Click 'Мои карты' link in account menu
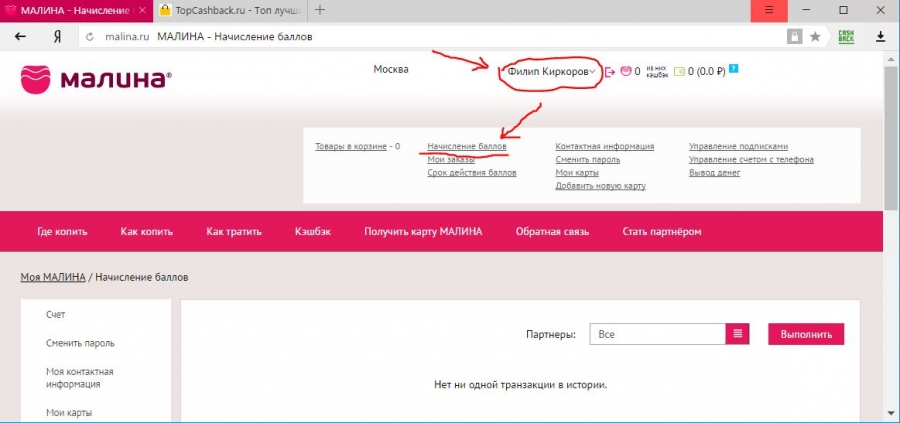Image resolution: width=900 pixels, height=423 pixels. tap(577, 172)
